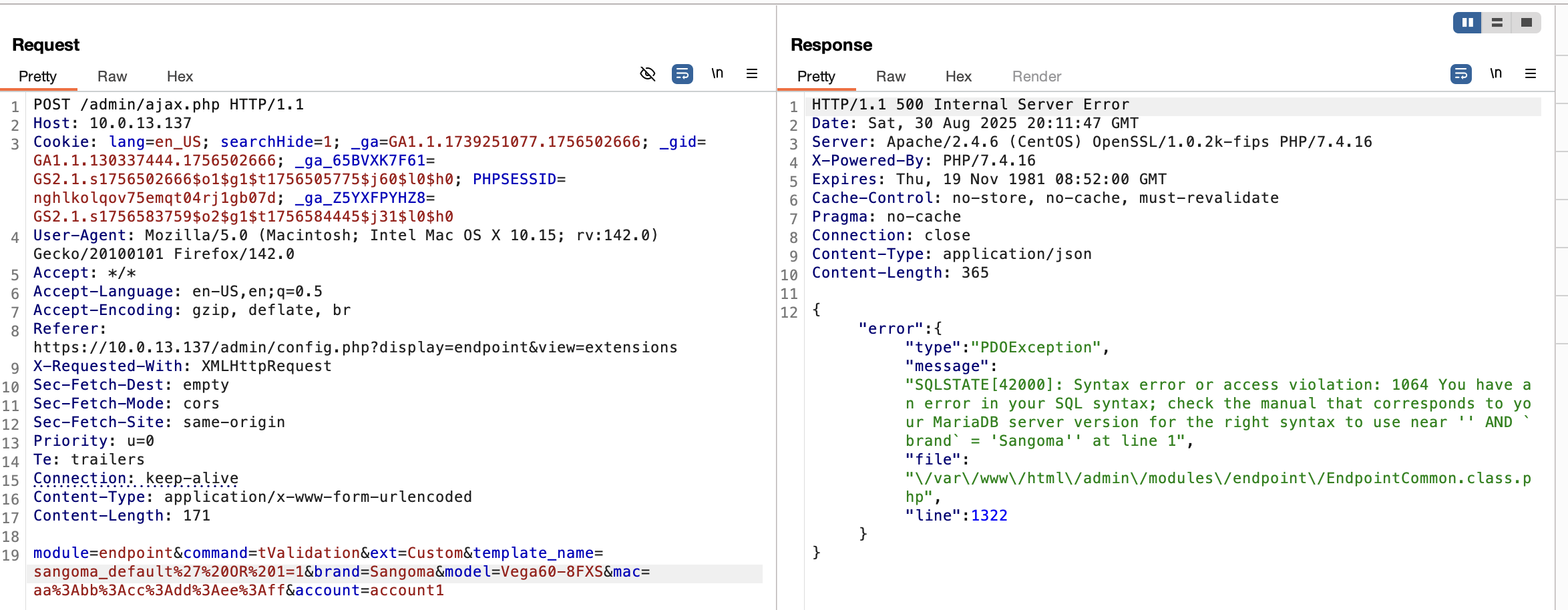Click inside the POST request line to edit it
1568x610 pixels.
[x=167, y=104]
